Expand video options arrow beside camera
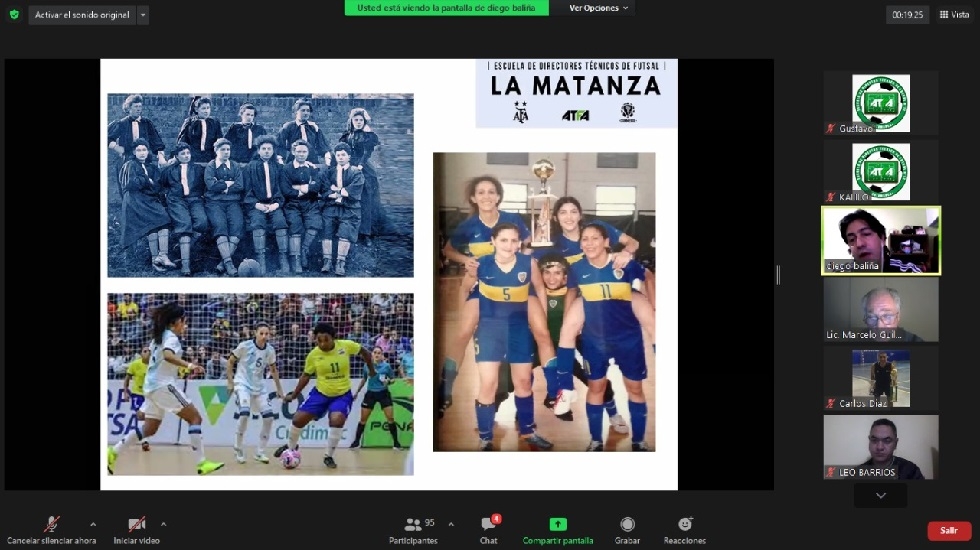The height and width of the screenshot is (550, 980). [x=163, y=523]
